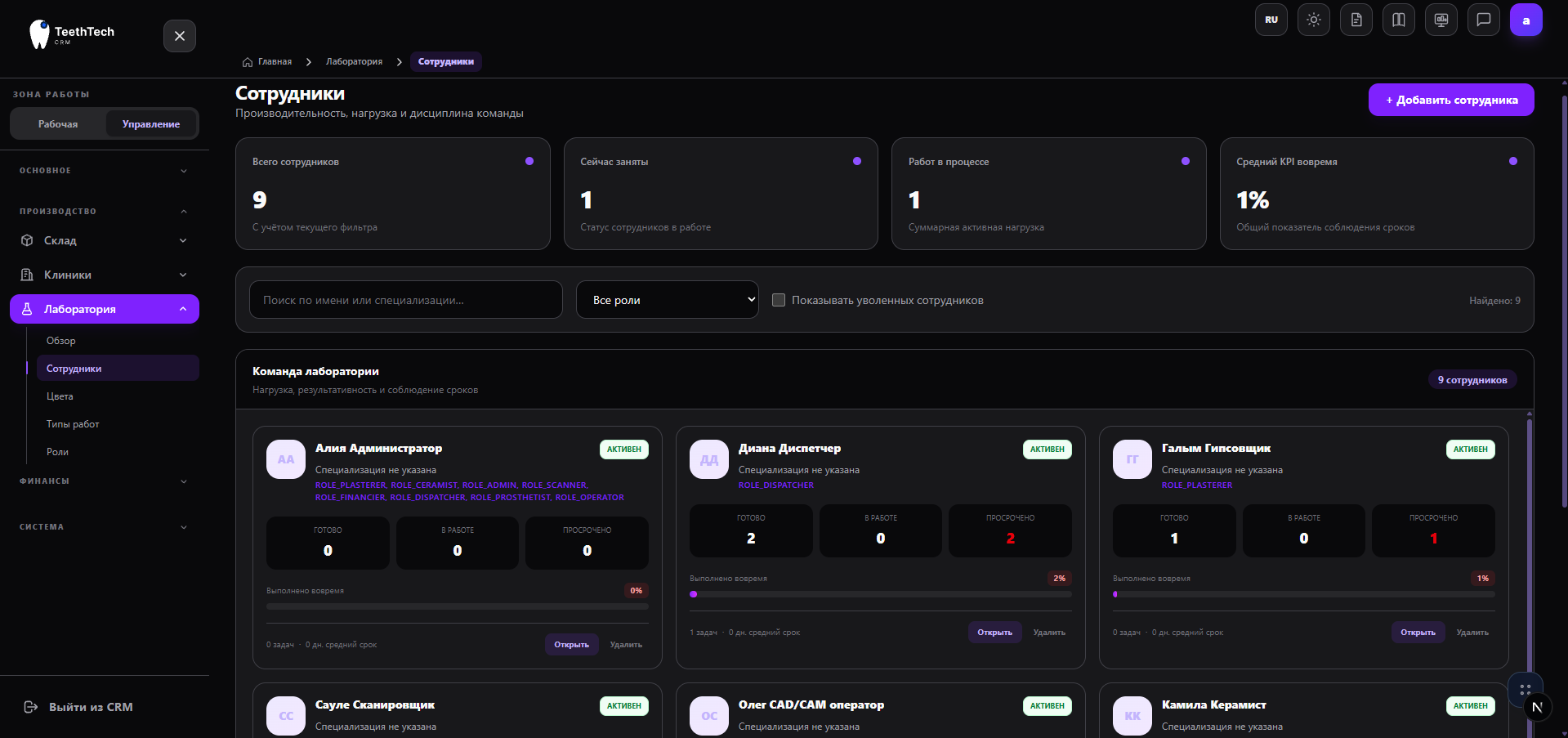Toggle light theme with sun icon
Screen dimensions: 1568x738
[1314, 20]
